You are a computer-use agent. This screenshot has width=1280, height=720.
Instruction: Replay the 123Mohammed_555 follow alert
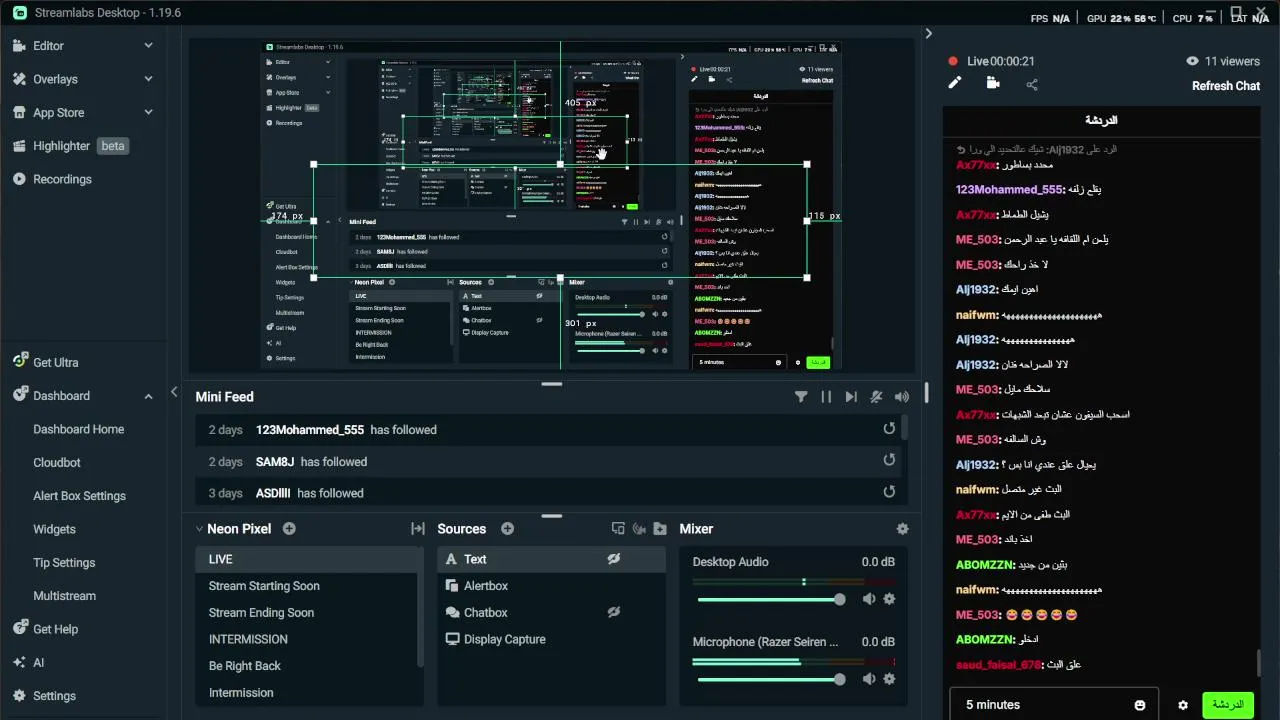(889, 429)
